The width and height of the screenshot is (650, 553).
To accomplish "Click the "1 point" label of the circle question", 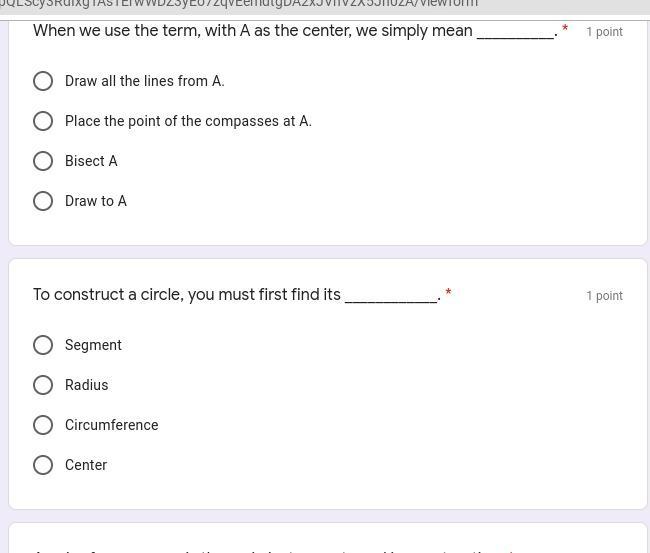I will point(604,296).
